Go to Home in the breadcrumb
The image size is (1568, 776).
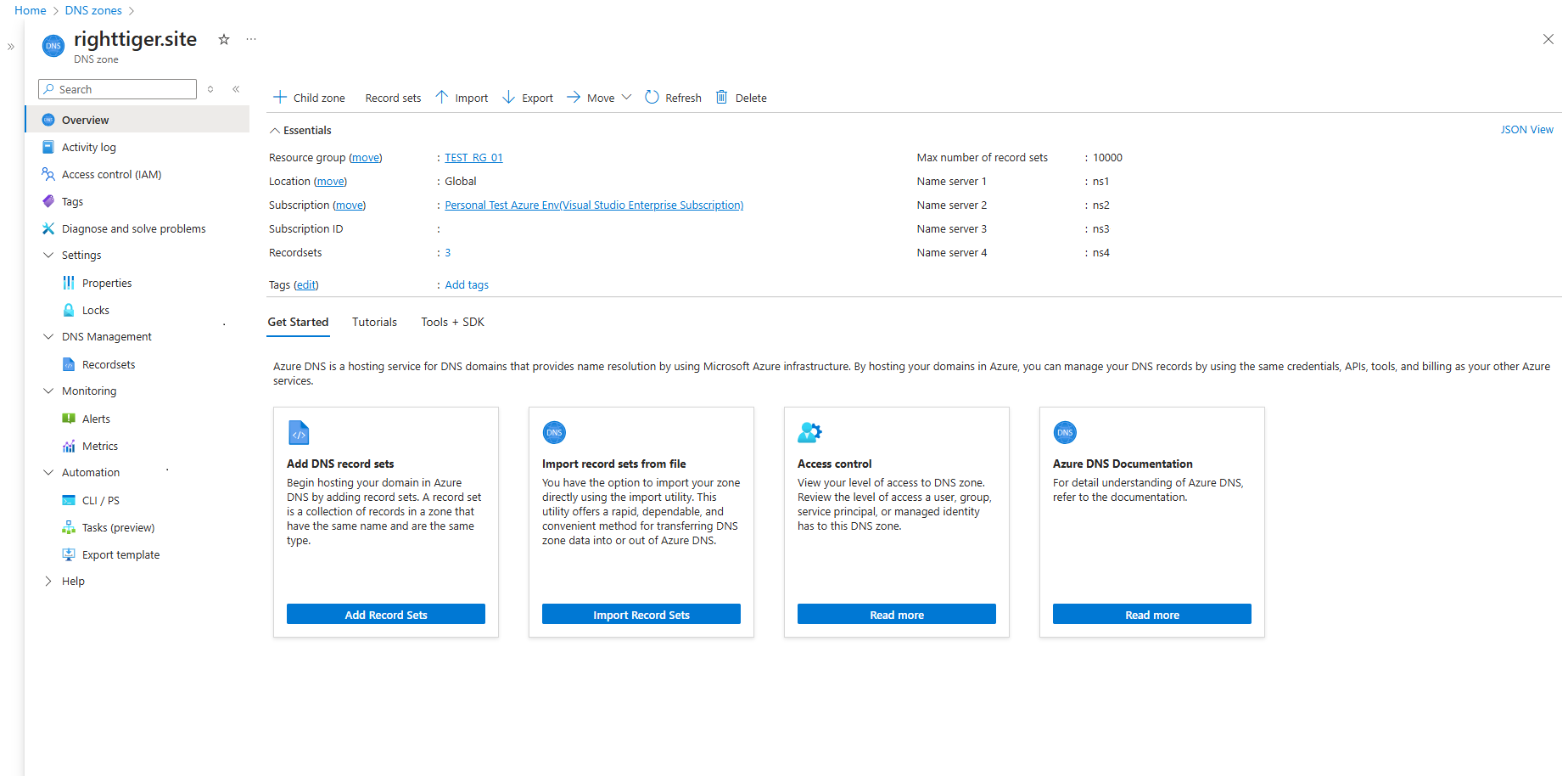tap(31, 10)
